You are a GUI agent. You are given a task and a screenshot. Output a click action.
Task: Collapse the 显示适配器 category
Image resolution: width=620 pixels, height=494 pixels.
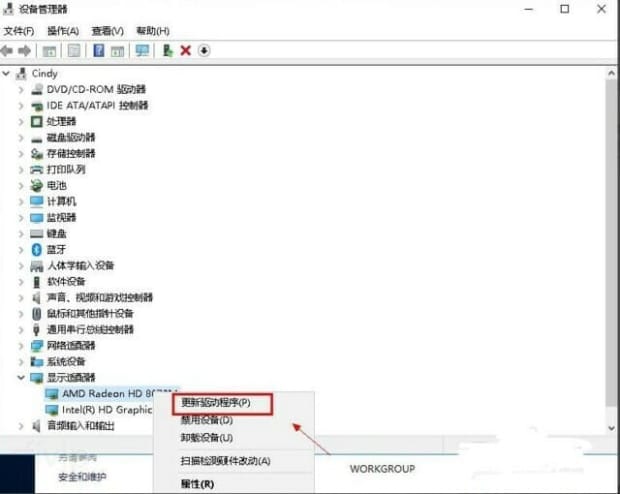point(21,377)
